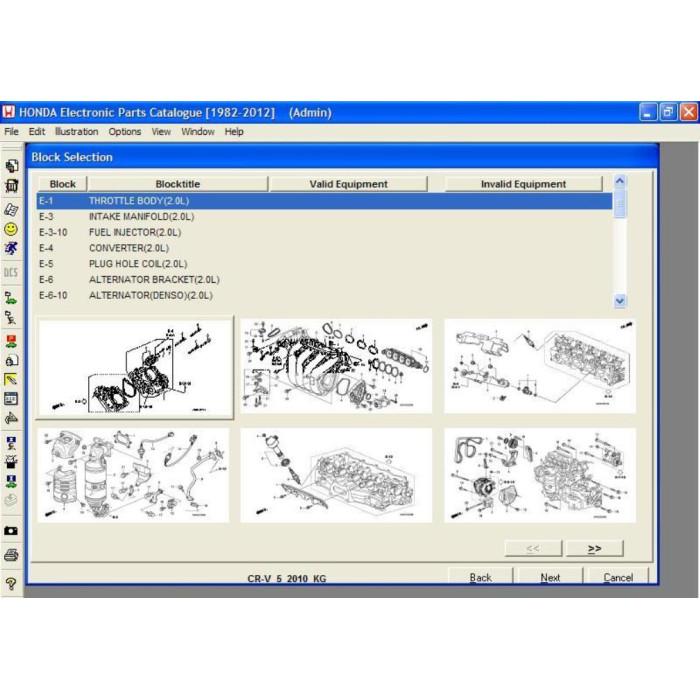Open the File menu
Viewport: 700px width, 700px height.
[11, 132]
